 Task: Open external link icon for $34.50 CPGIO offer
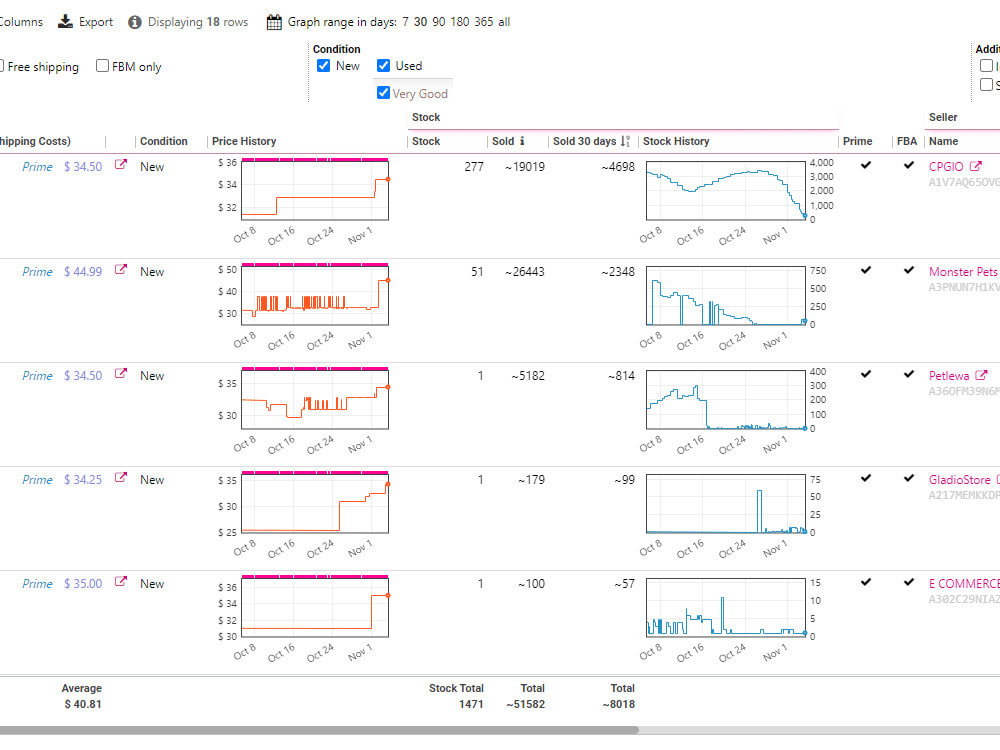(121, 165)
